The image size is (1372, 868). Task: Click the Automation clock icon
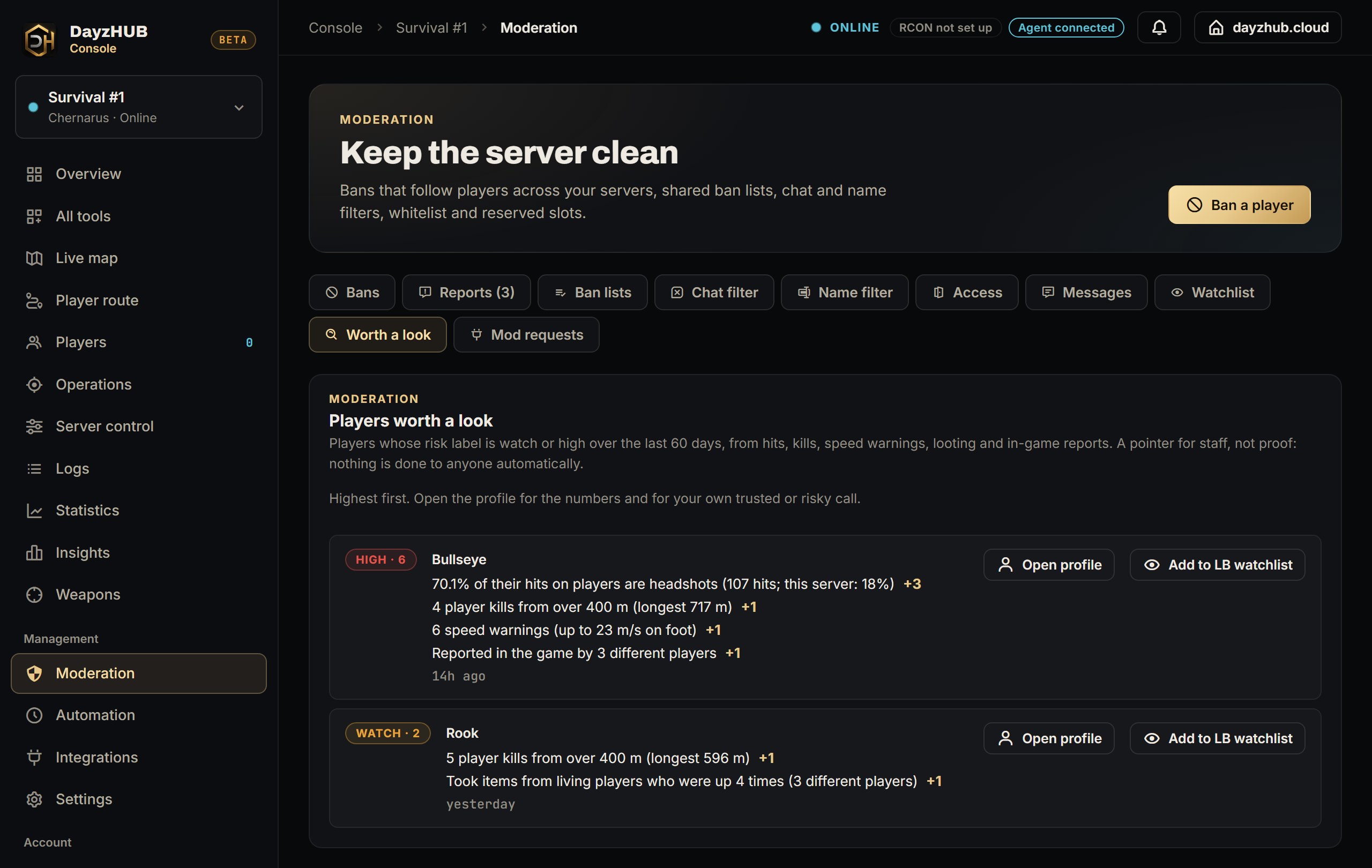[34, 715]
